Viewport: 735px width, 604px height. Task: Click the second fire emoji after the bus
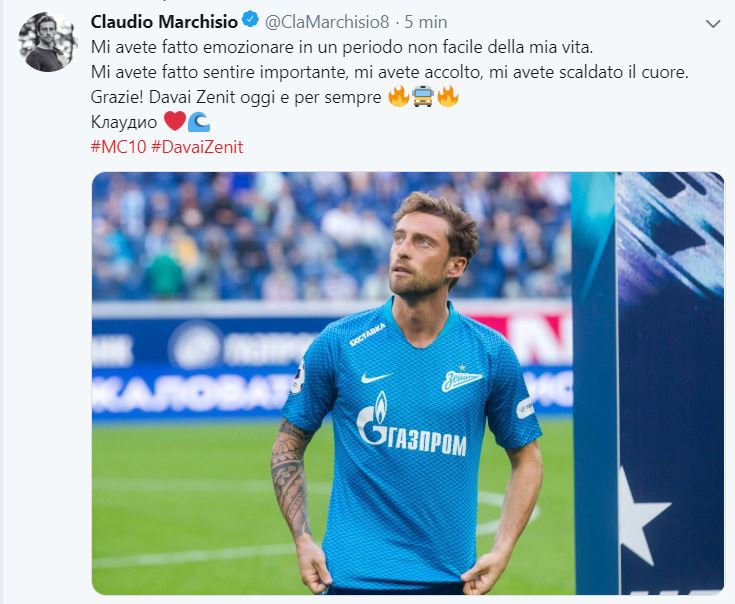[x=448, y=97]
